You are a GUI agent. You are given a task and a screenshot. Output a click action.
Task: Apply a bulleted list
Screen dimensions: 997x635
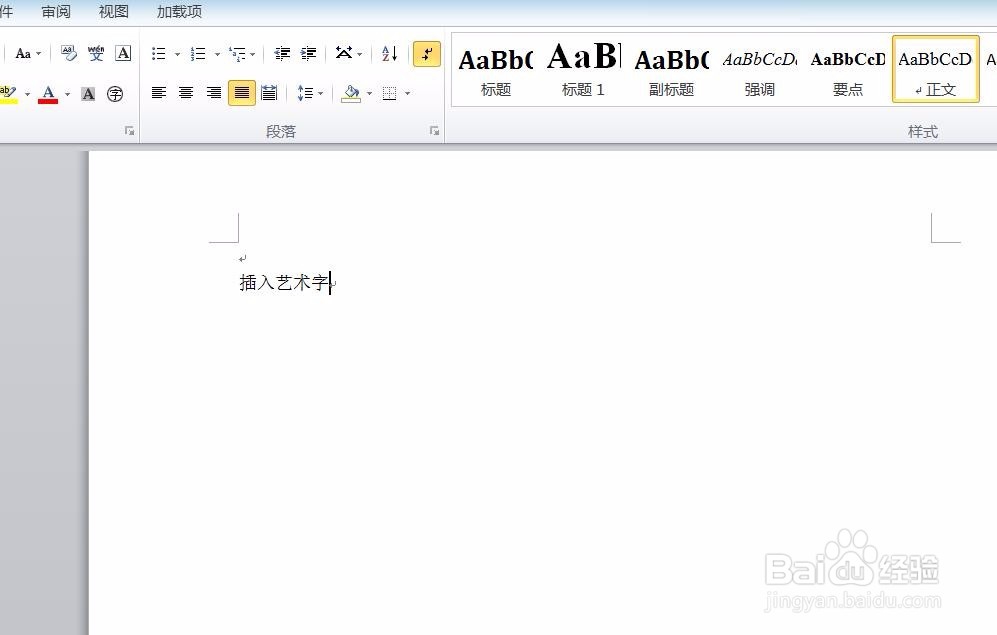coord(159,53)
